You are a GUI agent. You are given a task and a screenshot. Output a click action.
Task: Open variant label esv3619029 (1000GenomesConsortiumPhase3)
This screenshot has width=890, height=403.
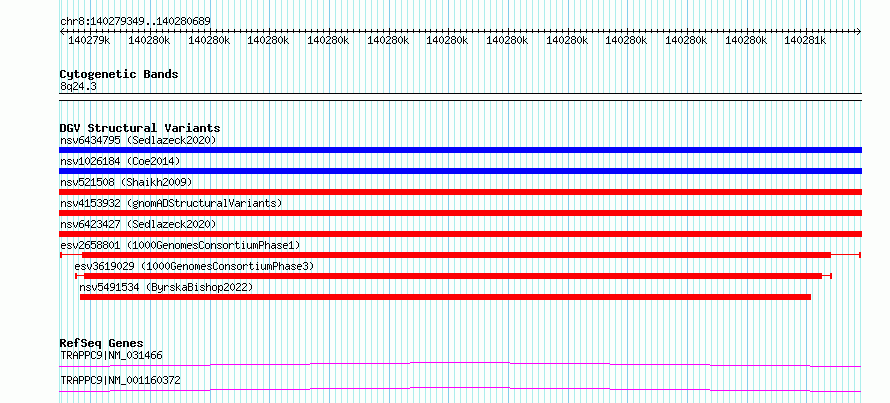coord(194,266)
